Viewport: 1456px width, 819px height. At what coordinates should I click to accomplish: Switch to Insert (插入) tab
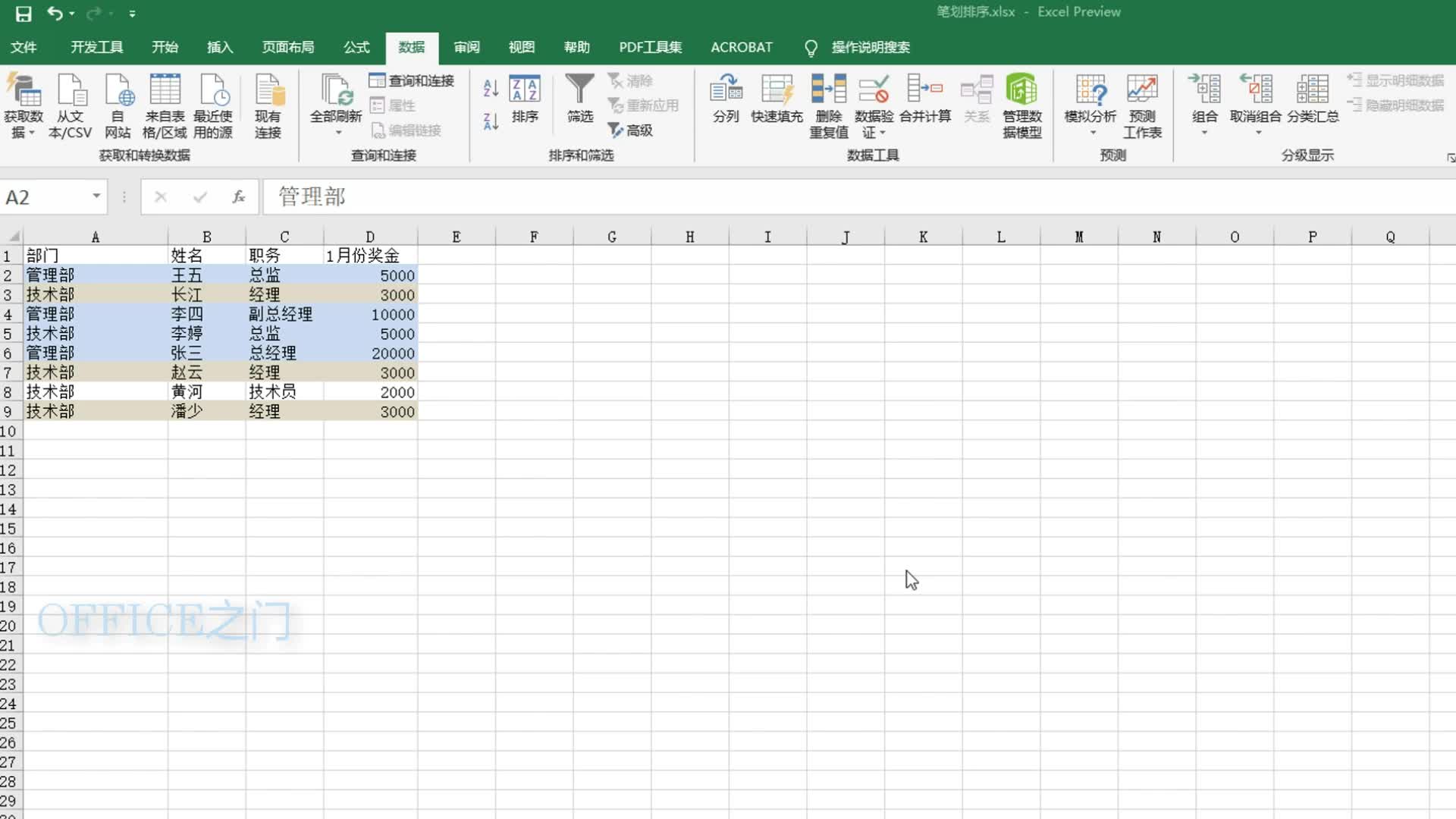tap(220, 47)
